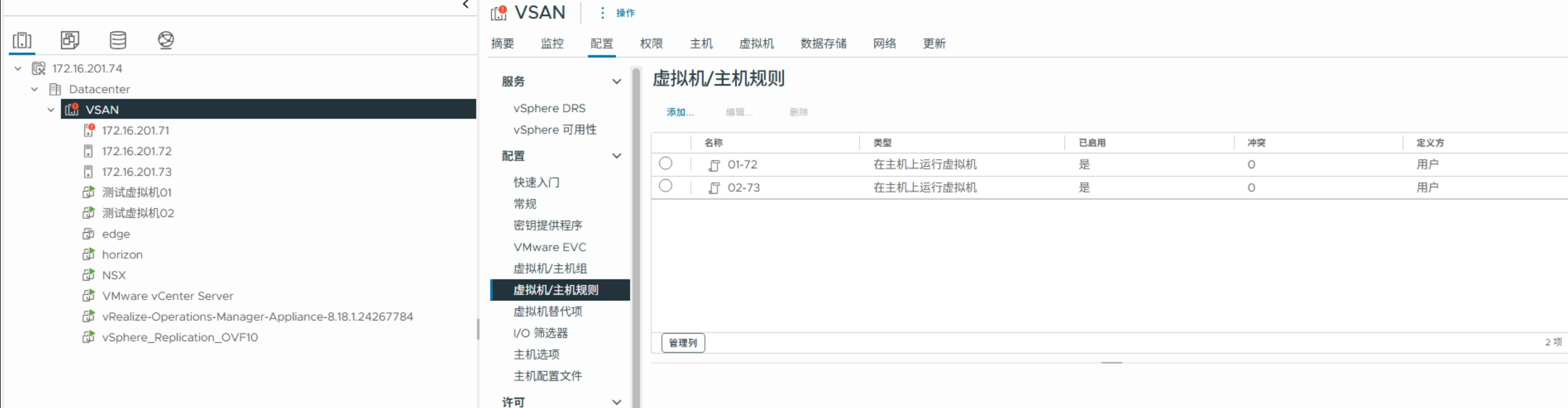Click the VM icon for horizon
This screenshot has width=1568, height=408.
(89, 255)
